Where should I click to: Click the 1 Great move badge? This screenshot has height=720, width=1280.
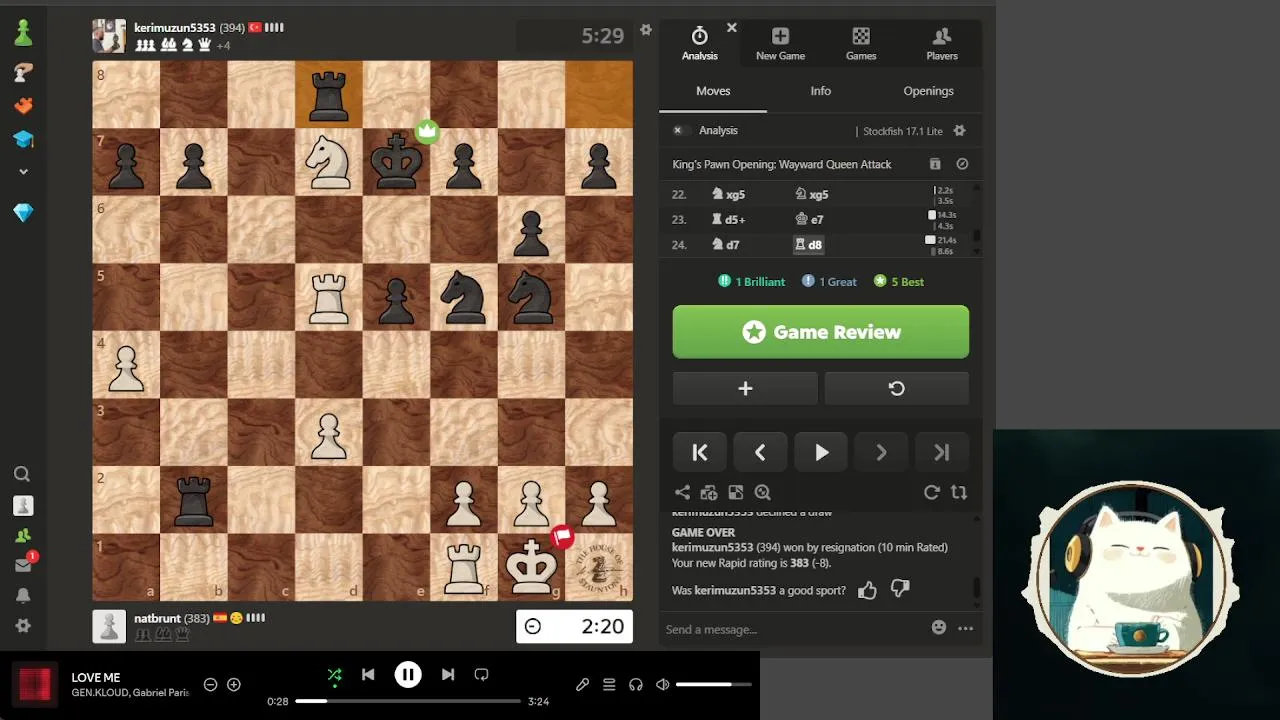(x=829, y=282)
